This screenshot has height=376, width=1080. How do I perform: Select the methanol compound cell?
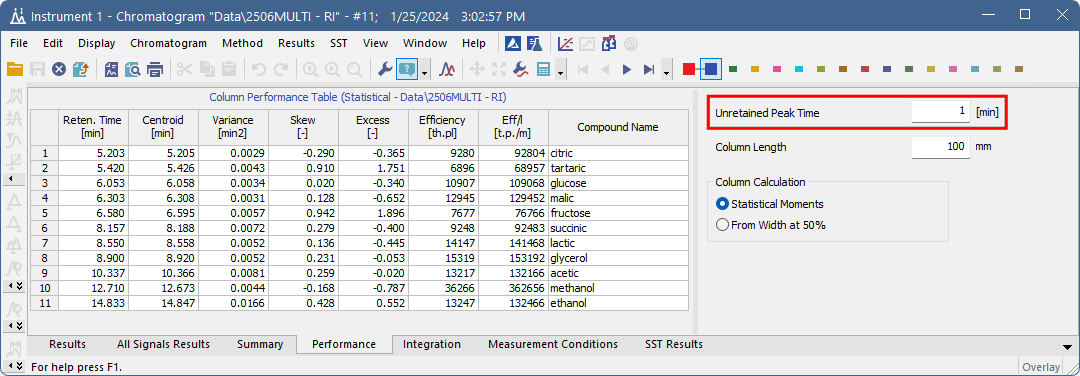tap(618, 288)
